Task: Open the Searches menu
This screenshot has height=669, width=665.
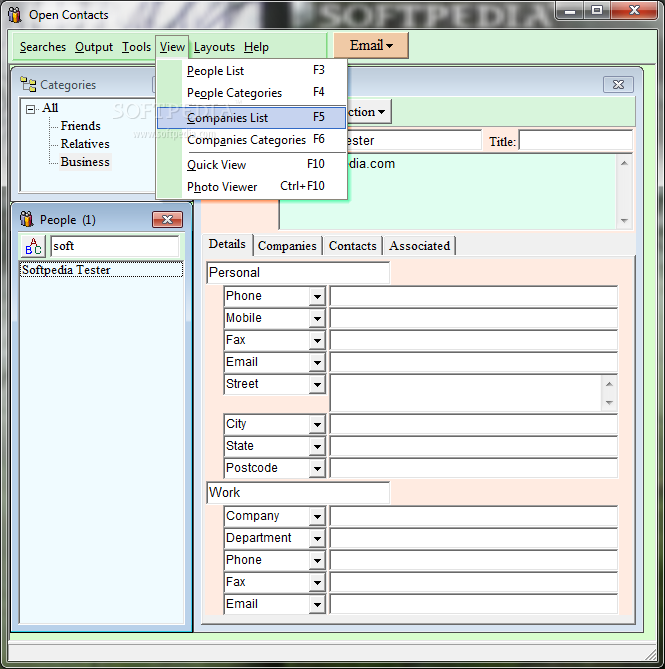Action: [43, 47]
